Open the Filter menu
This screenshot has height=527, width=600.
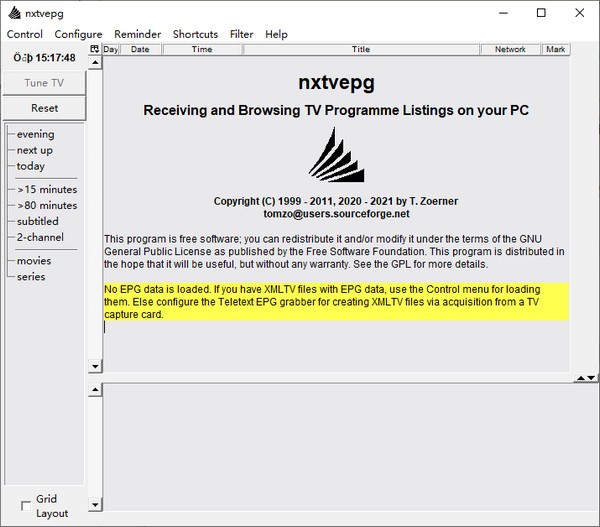[241, 34]
